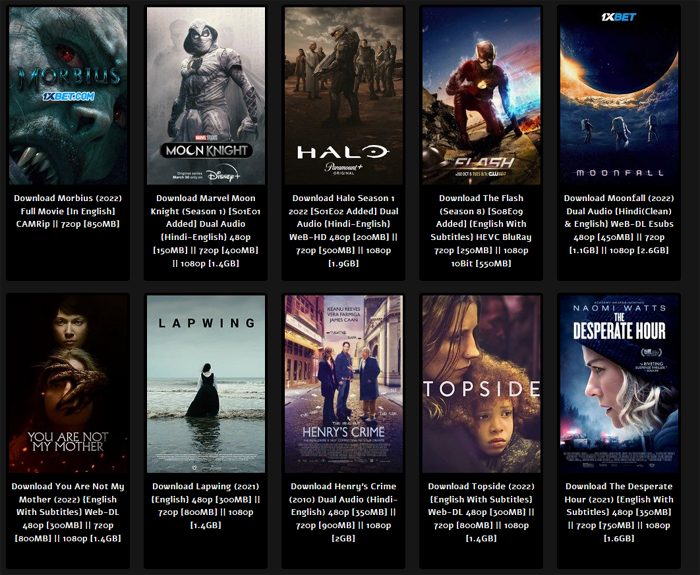This screenshot has height=575, width=700.
Task: Click 'Download Moonfall (2022)' title link
Action: click(x=619, y=224)
